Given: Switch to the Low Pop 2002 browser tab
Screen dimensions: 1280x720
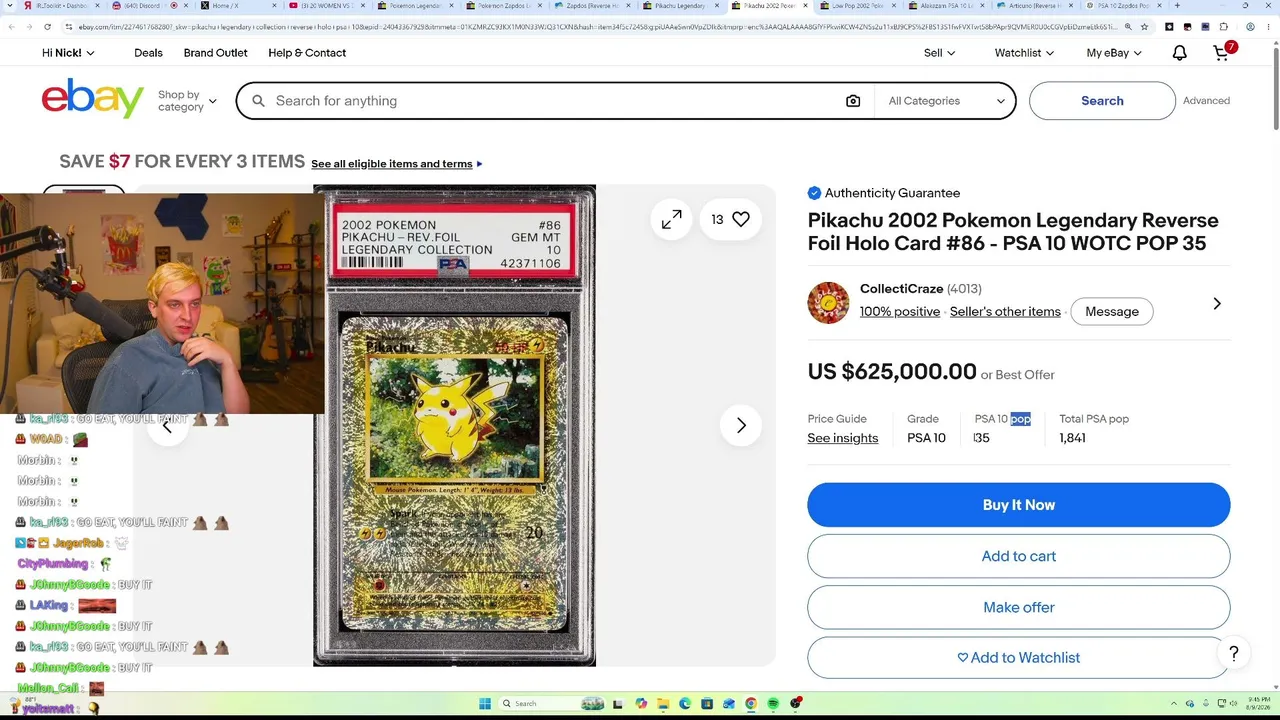Looking at the screenshot, I should pos(858,6).
